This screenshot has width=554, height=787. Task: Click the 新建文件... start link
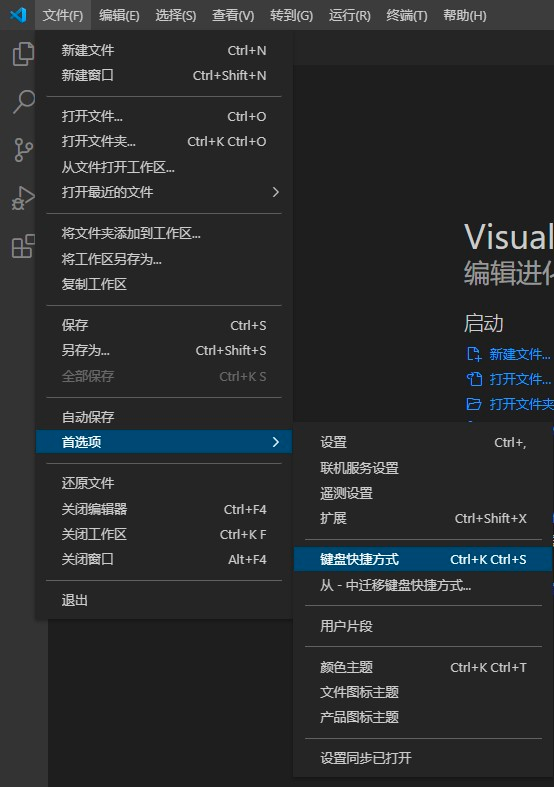click(x=520, y=354)
